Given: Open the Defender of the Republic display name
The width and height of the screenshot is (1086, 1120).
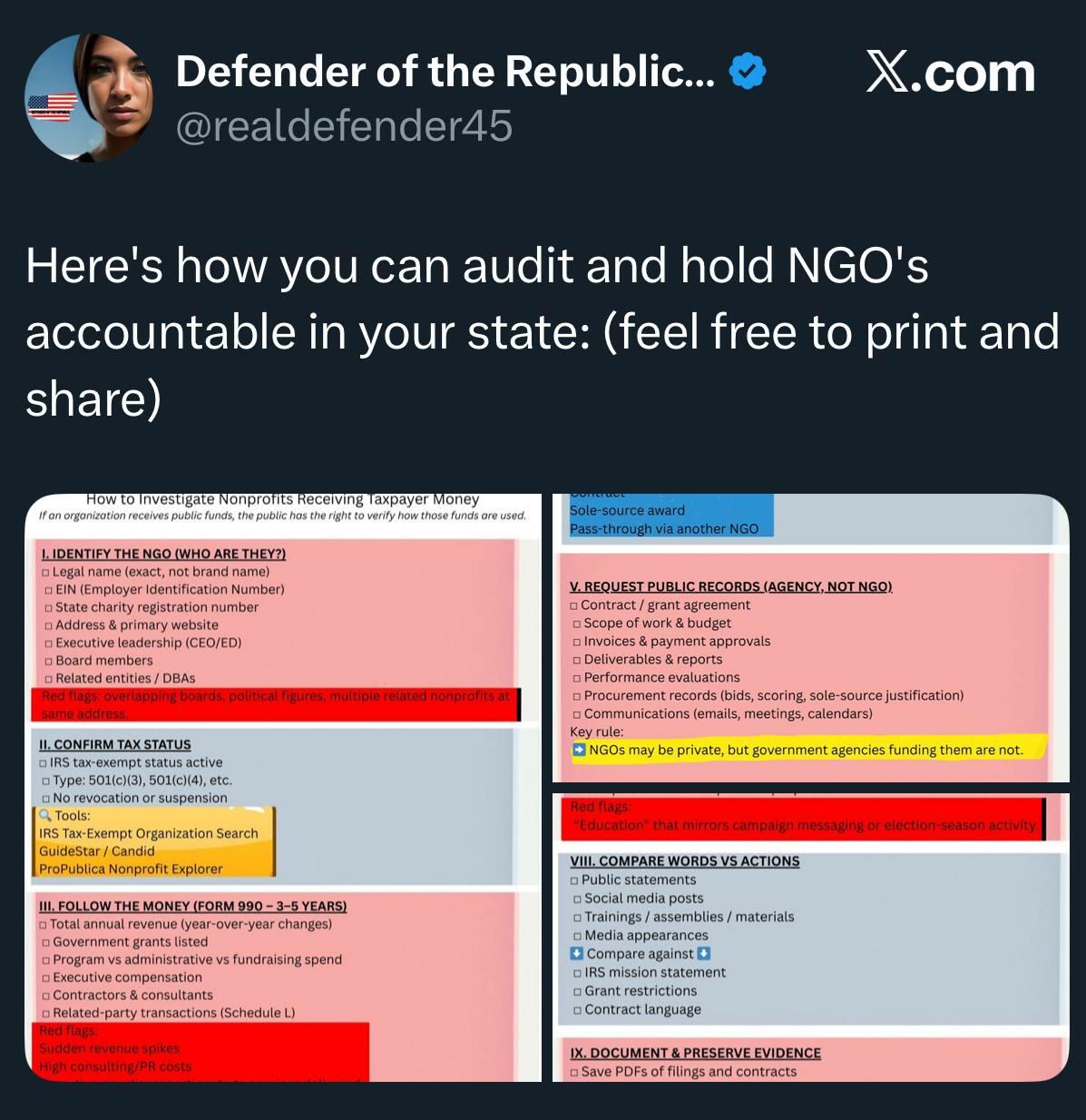Looking at the screenshot, I should click(445, 72).
